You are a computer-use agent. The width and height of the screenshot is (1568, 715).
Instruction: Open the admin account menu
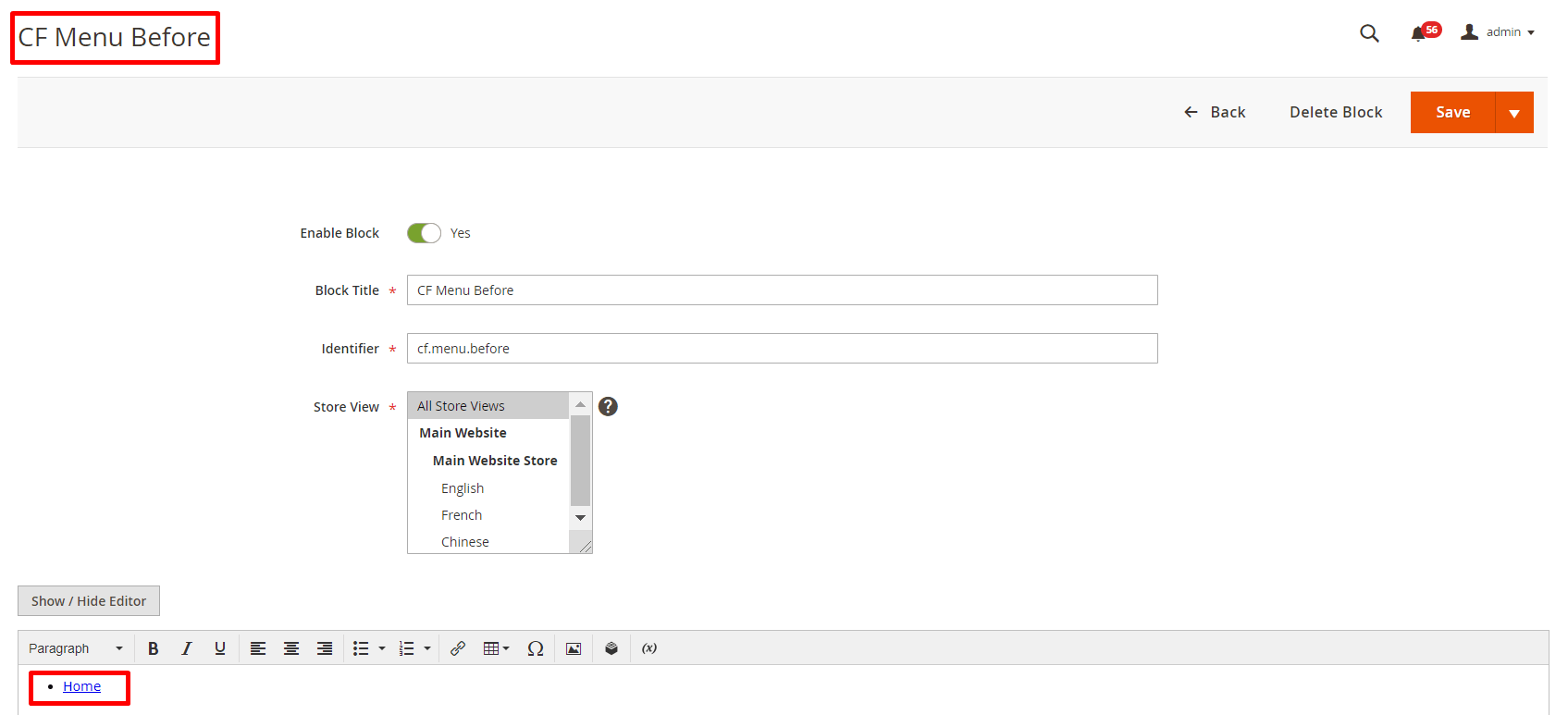pos(1498,32)
